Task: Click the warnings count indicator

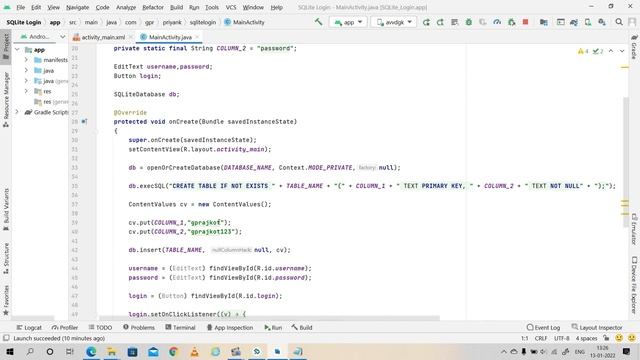Action: tap(583, 51)
